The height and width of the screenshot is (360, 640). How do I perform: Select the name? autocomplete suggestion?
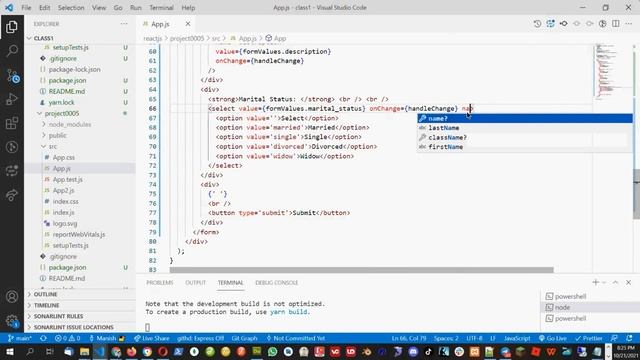tap(524, 118)
